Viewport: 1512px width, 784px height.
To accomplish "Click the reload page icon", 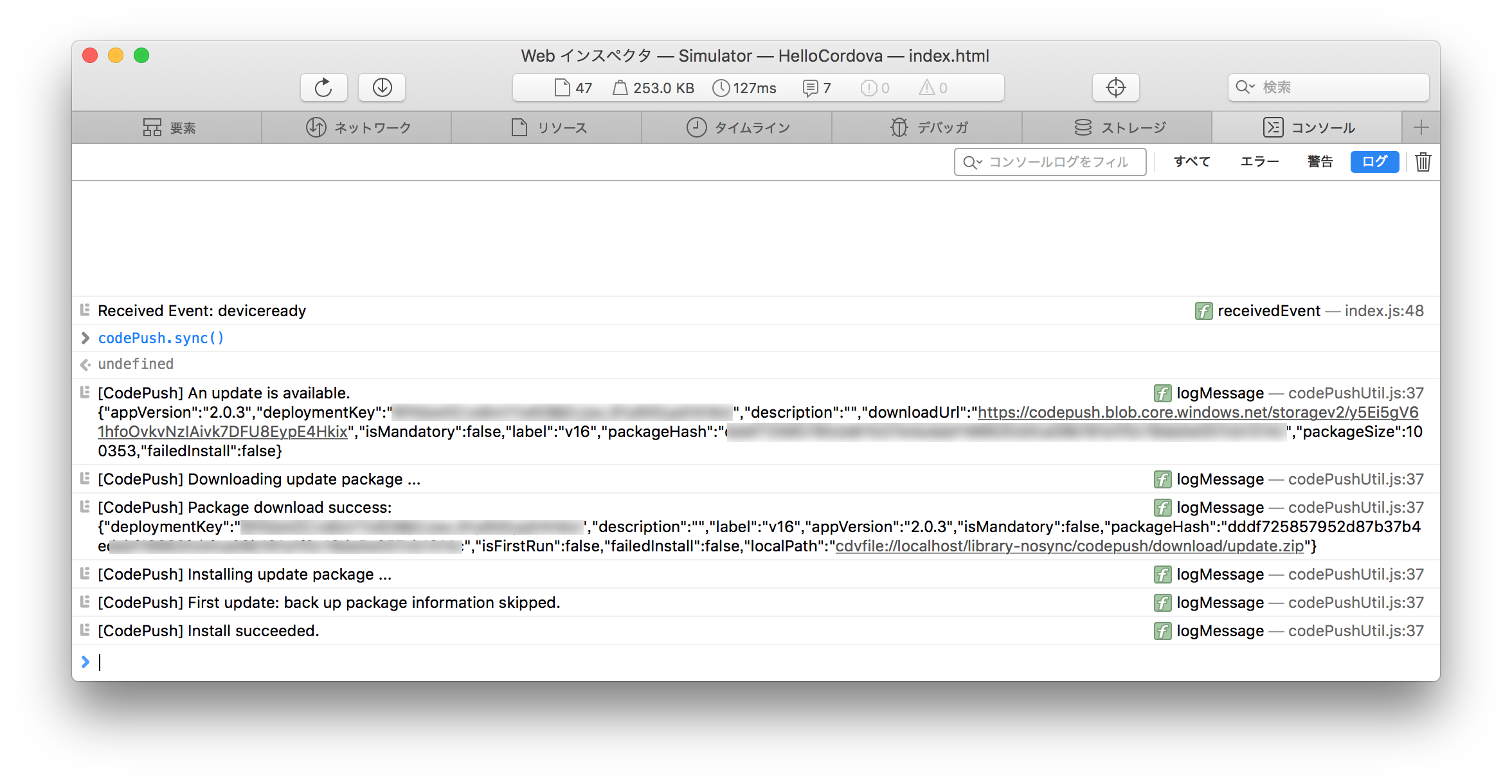I will [323, 87].
